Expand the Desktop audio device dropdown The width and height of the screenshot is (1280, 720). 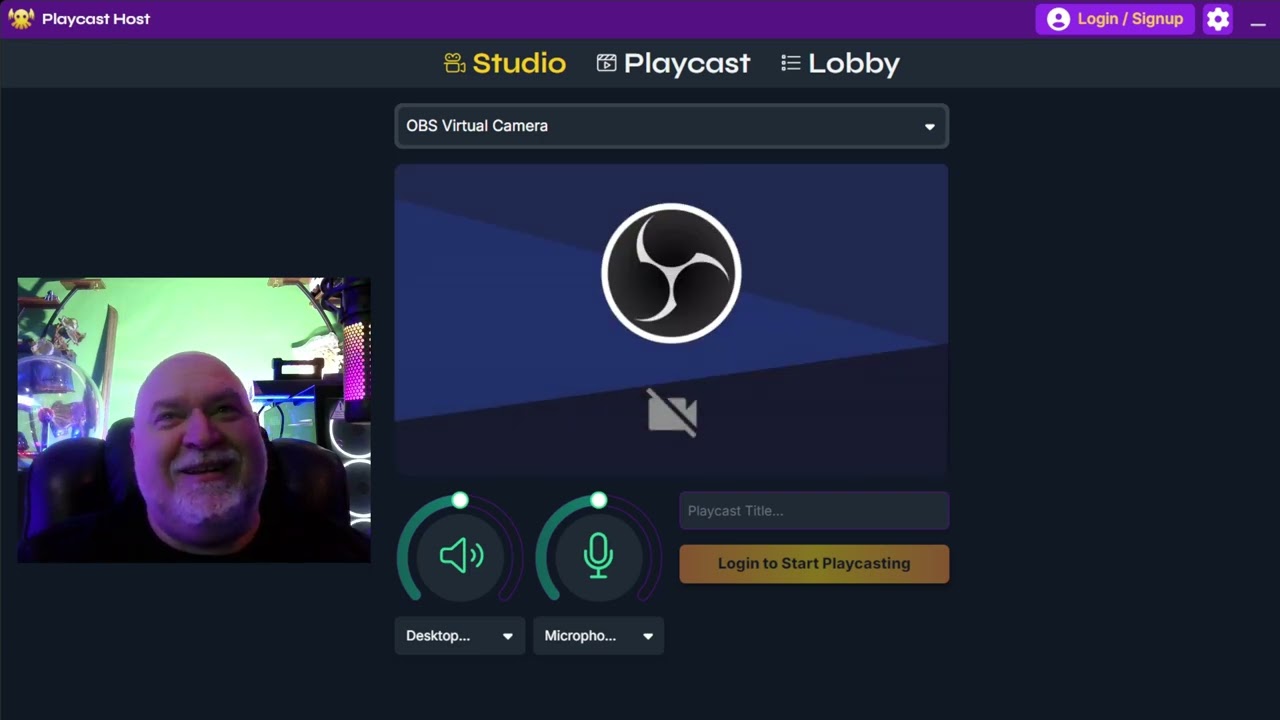tap(459, 636)
